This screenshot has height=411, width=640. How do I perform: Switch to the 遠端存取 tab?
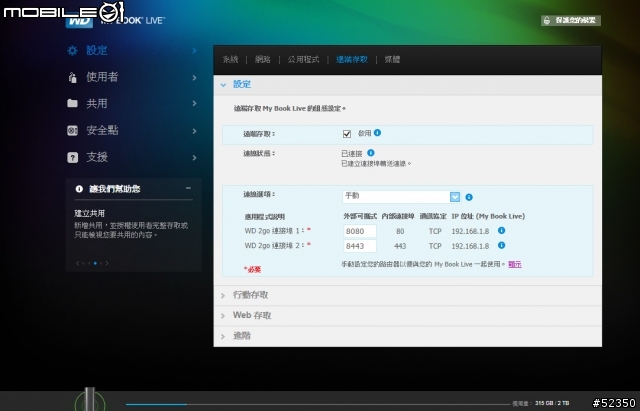[x=352, y=60]
